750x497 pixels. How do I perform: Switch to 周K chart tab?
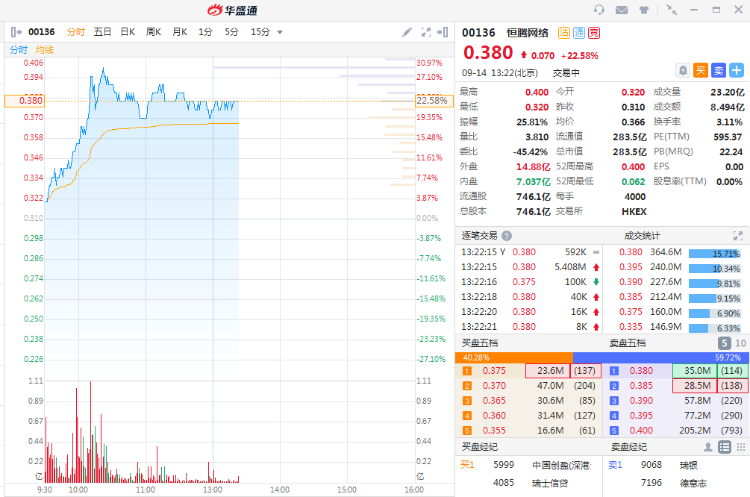coord(154,32)
